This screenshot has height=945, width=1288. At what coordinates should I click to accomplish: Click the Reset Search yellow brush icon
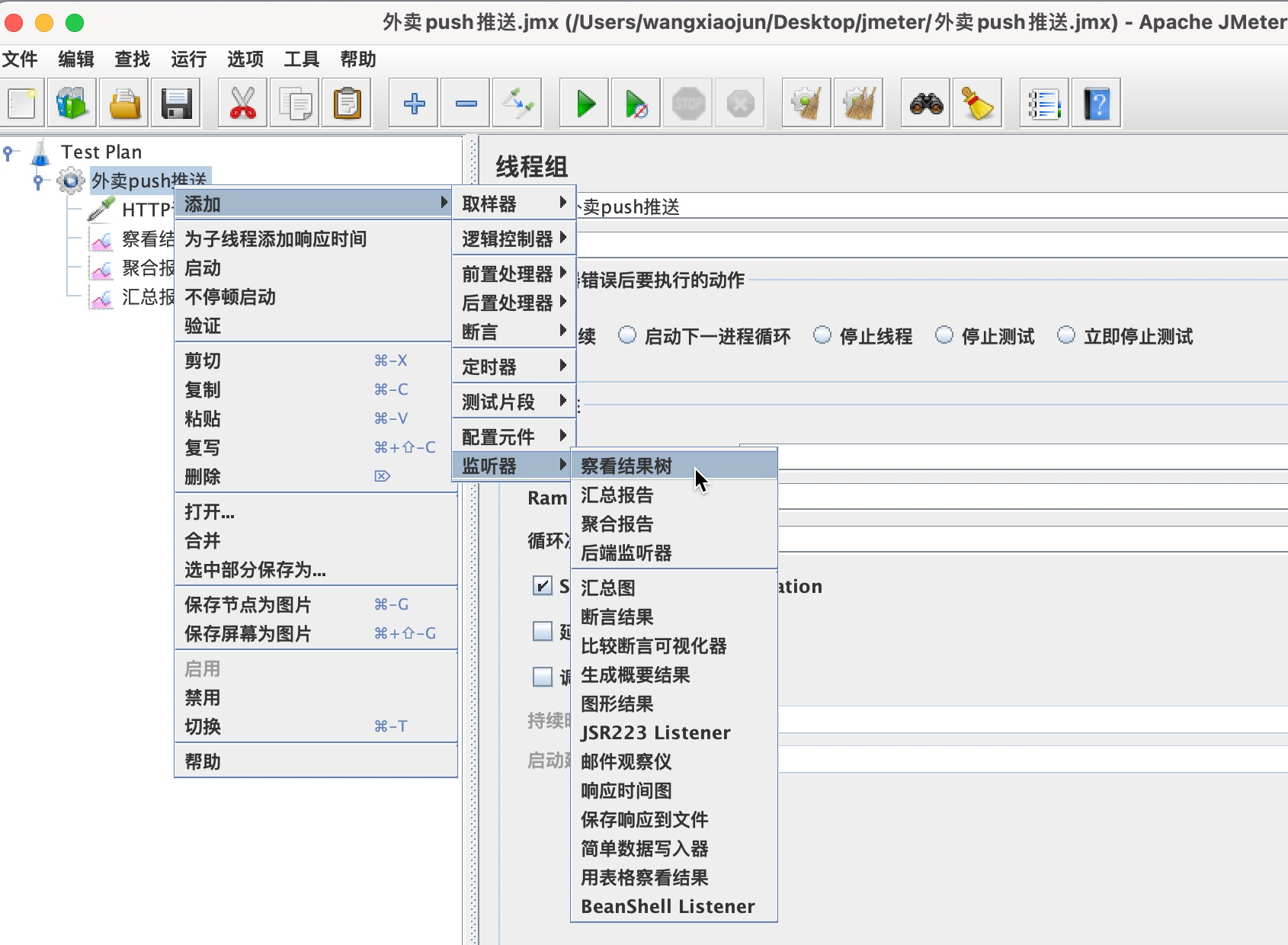click(978, 102)
